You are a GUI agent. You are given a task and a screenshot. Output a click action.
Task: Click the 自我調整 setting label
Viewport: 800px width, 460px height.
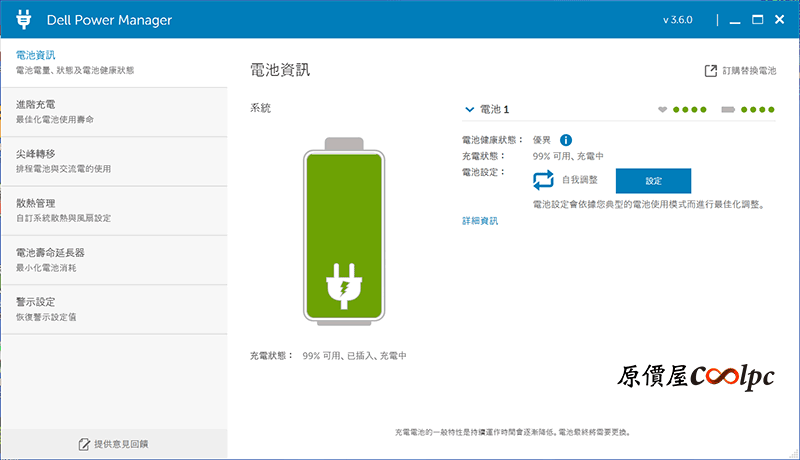(580, 180)
